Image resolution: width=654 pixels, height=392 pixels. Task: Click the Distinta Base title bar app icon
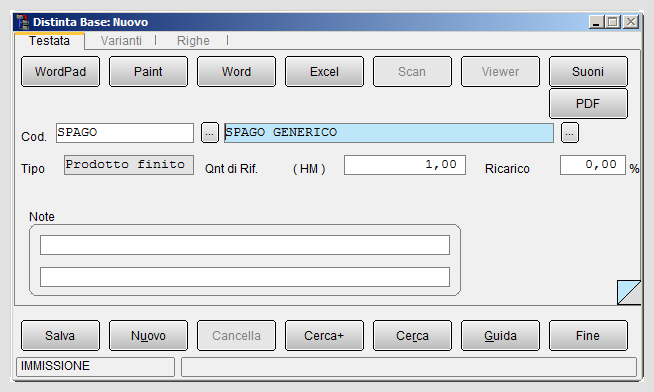[x=22, y=22]
